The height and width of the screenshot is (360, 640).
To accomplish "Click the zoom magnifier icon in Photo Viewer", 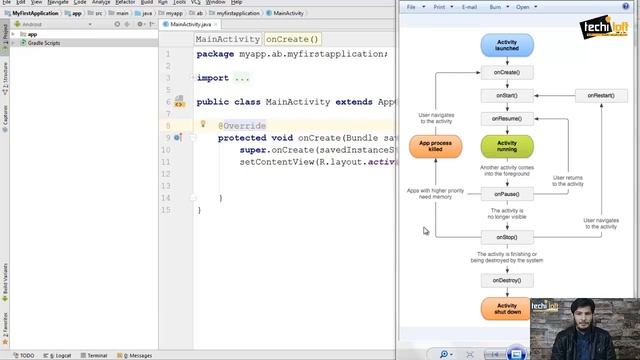I will click(x=444, y=354).
